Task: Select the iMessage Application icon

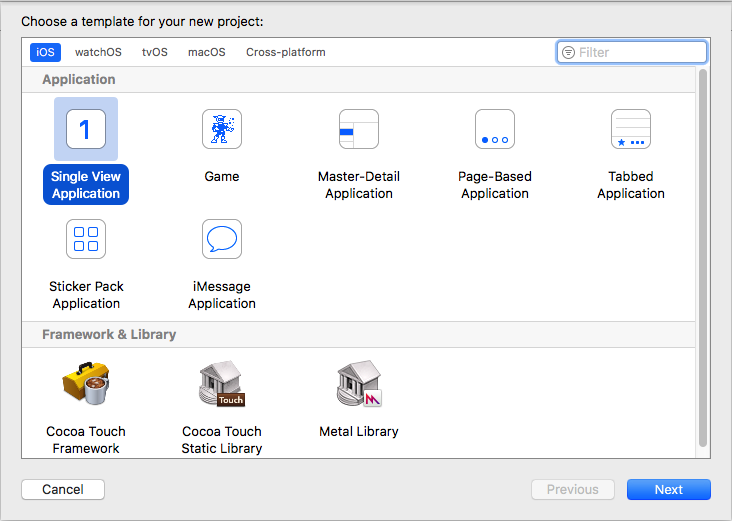Action: pos(222,239)
